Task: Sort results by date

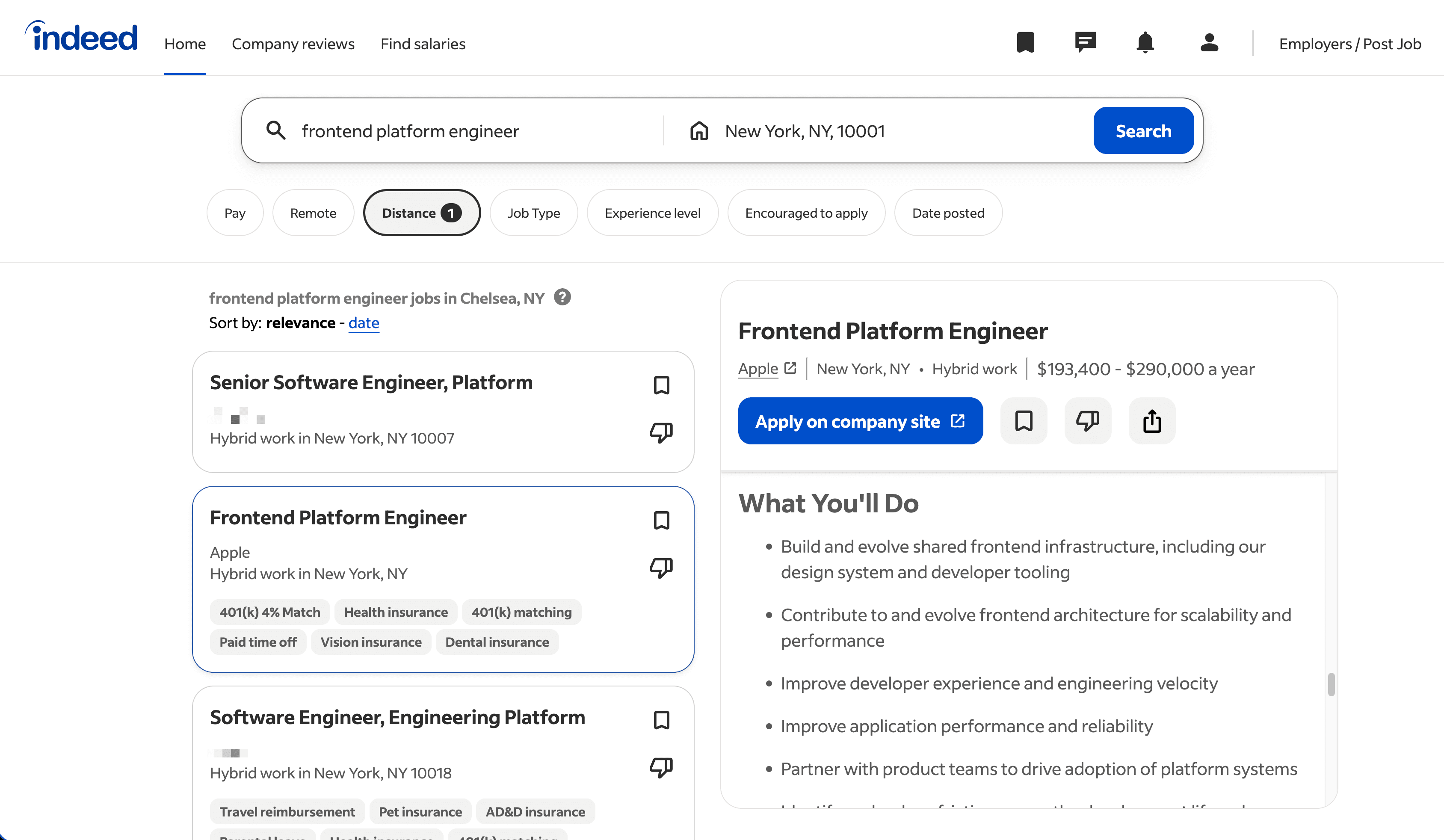Action: click(x=364, y=322)
